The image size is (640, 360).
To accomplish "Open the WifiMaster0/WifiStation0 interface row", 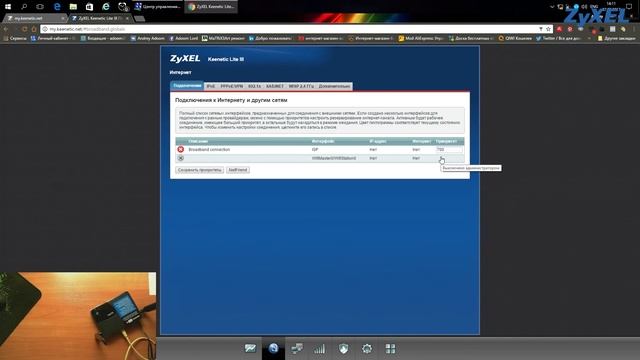I will pyautogui.click(x=320, y=158).
